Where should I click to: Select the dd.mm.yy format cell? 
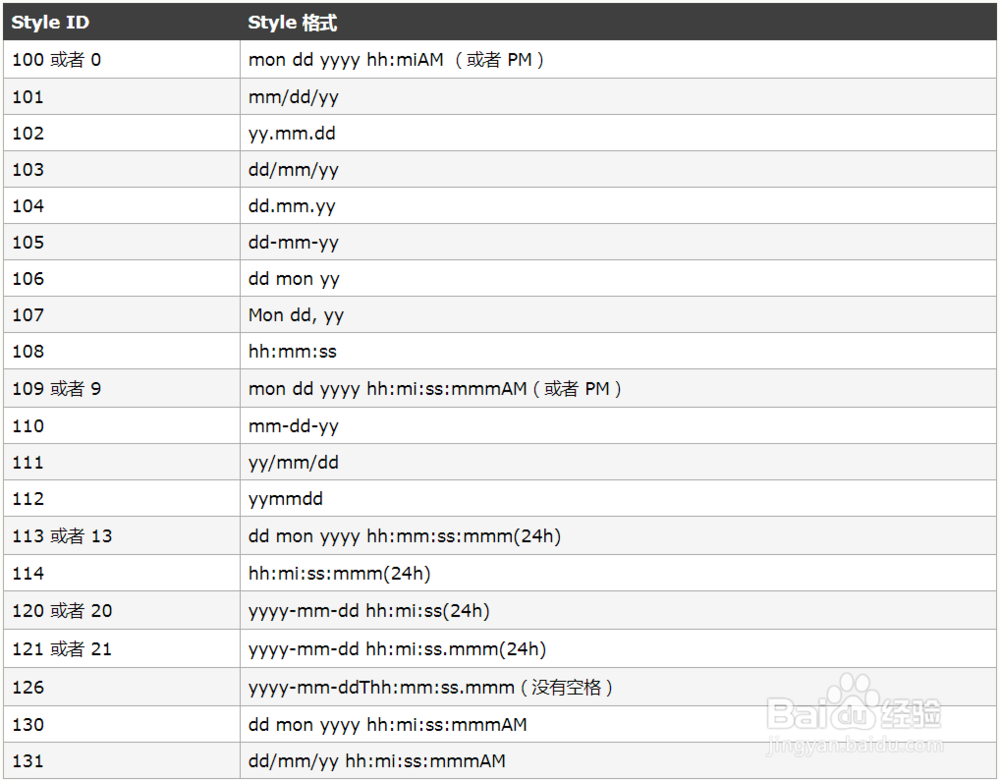(x=292, y=206)
